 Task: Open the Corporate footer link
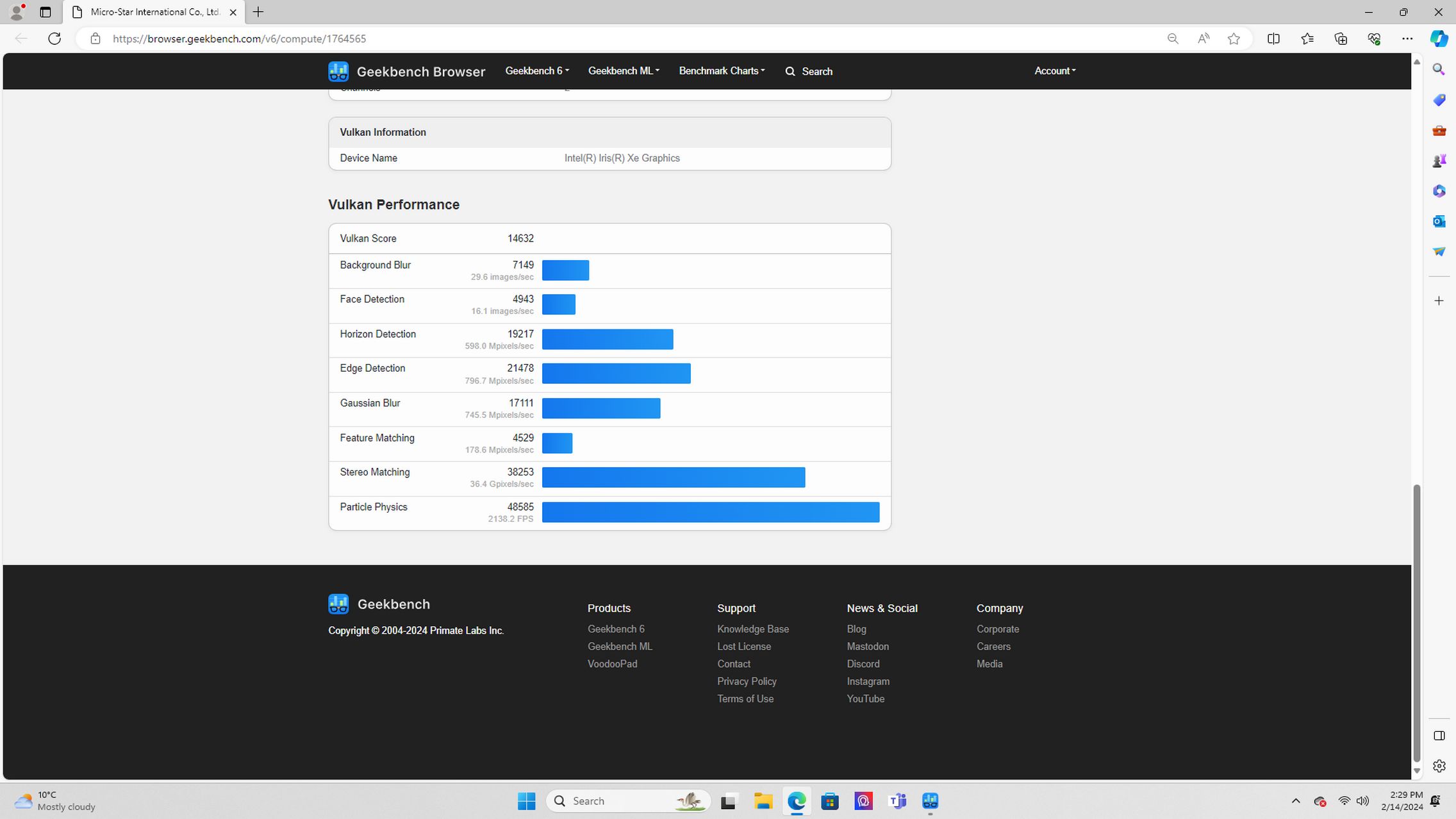pyautogui.click(x=998, y=629)
